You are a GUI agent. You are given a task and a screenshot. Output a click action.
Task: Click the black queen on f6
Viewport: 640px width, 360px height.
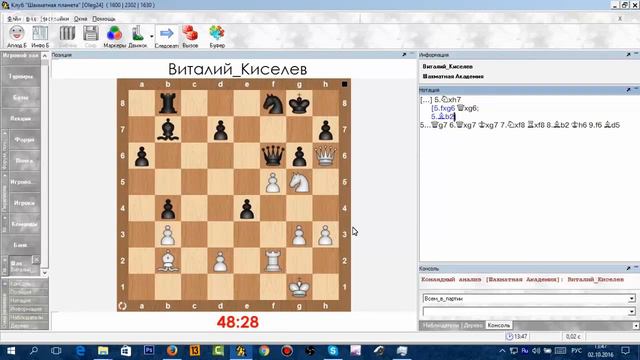273,156
